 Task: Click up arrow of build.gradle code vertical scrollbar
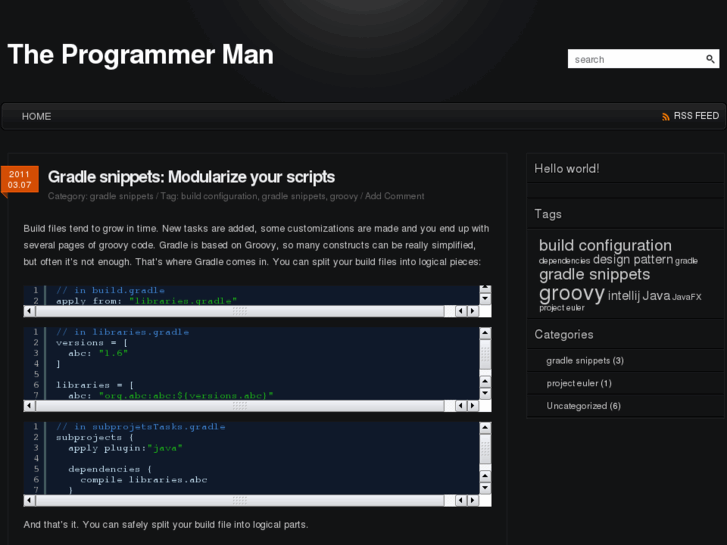(485, 289)
